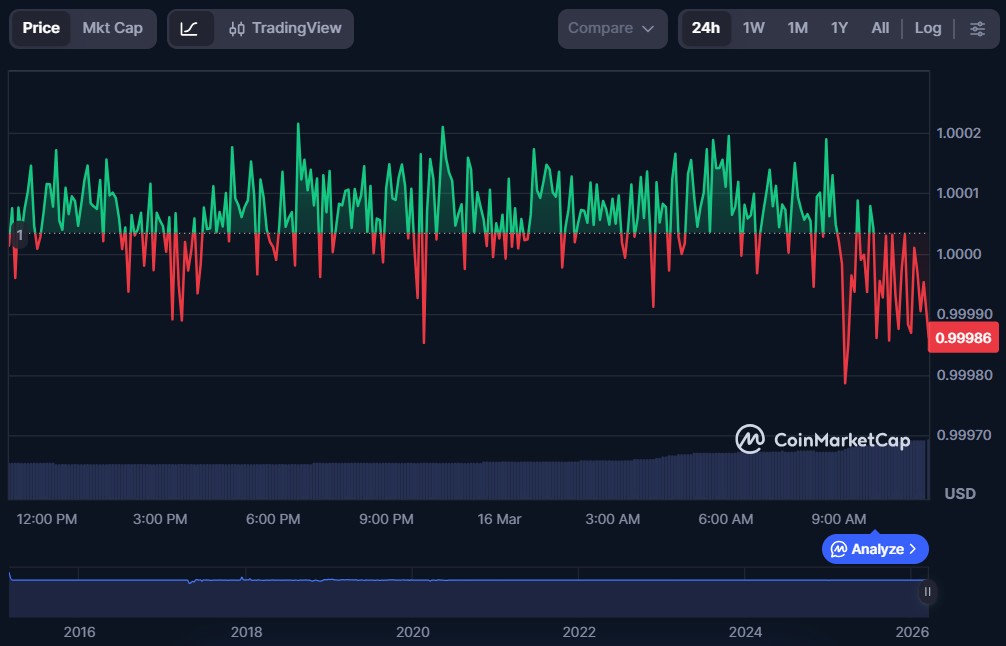Click the Analyze button icon
1006x646 pixels.
(x=839, y=549)
